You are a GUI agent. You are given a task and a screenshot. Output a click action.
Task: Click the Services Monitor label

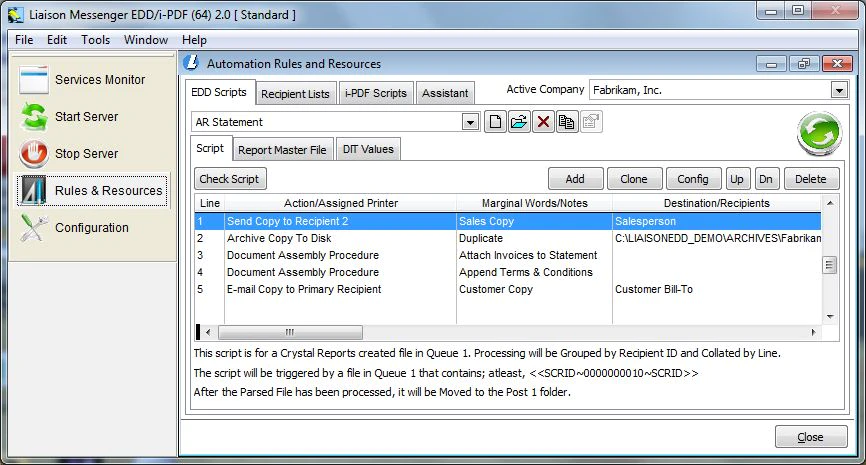100,80
